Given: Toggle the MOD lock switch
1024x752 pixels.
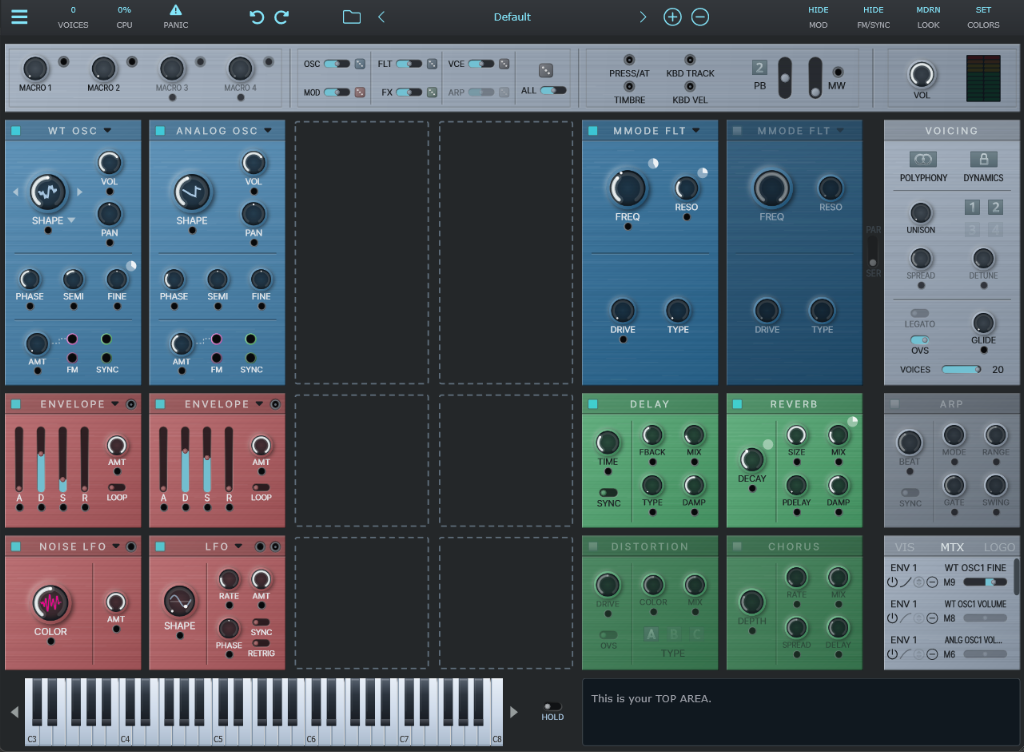Looking at the screenshot, I should pos(337,93).
